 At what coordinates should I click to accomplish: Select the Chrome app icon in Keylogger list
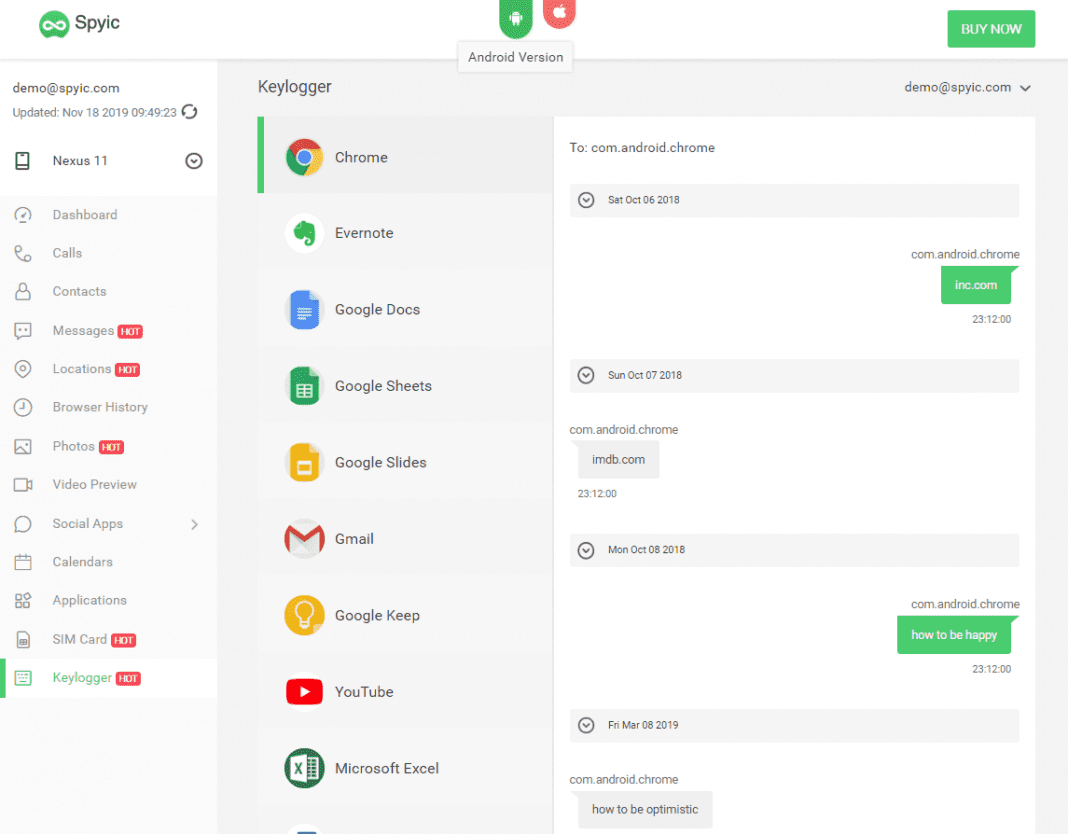[x=304, y=158]
